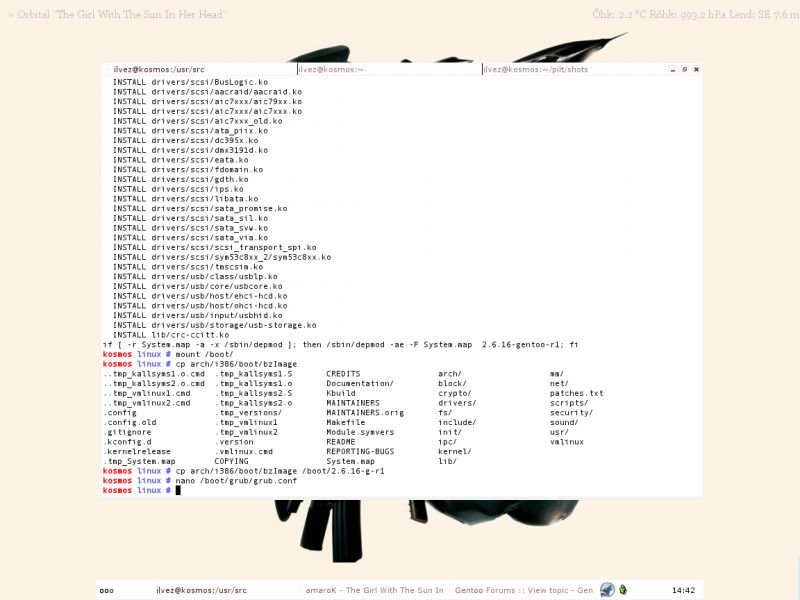Click '.config.old' in the file listing
This screenshot has height=600, width=800.
coord(130,422)
